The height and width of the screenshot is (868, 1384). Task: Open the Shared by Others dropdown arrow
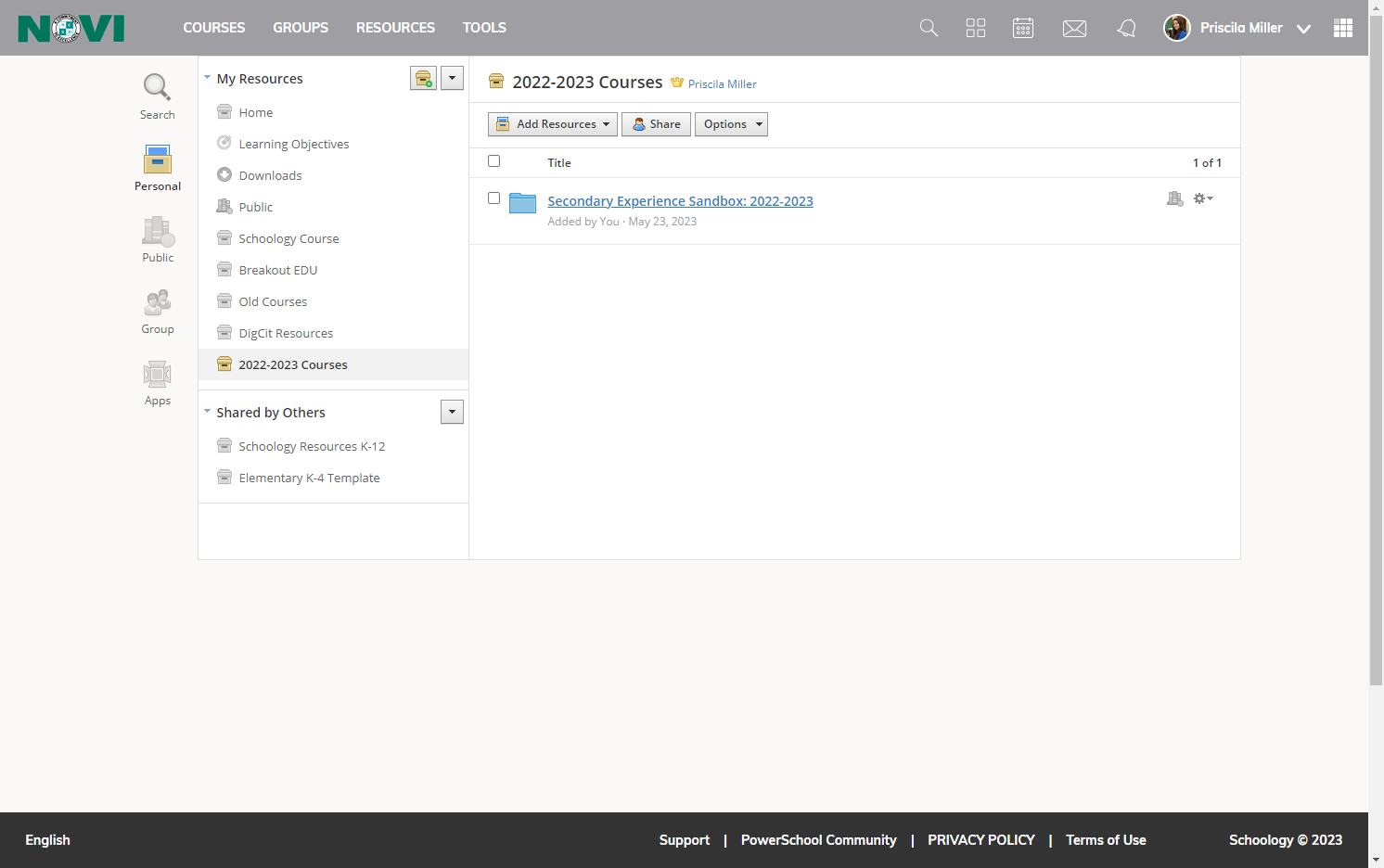(x=452, y=412)
